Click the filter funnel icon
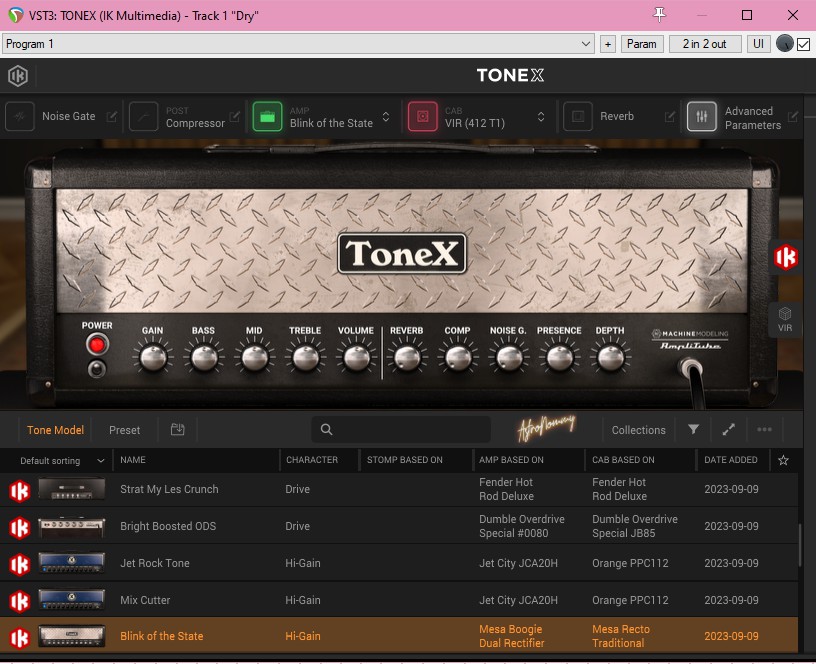 click(x=693, y=429)
